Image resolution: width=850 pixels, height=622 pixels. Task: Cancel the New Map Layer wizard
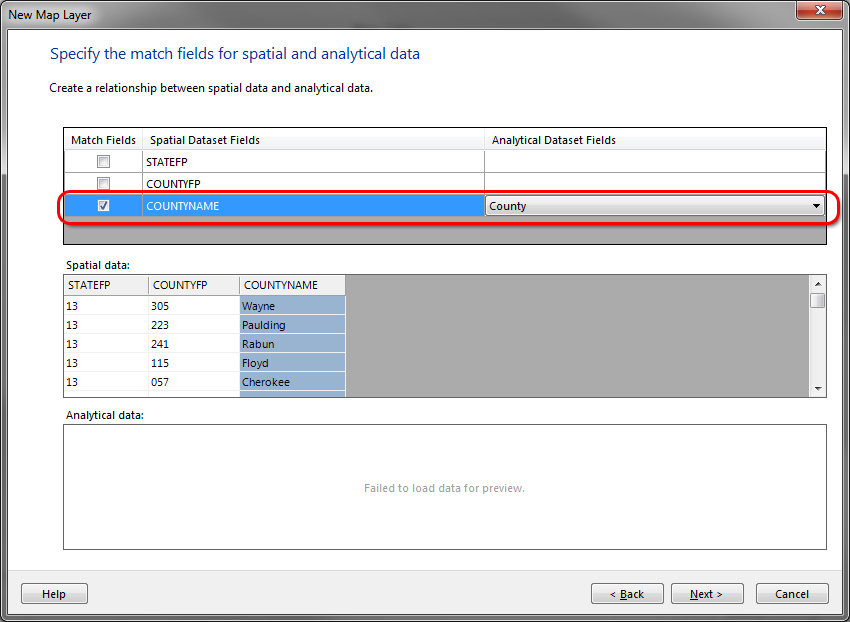coord(792,594)
